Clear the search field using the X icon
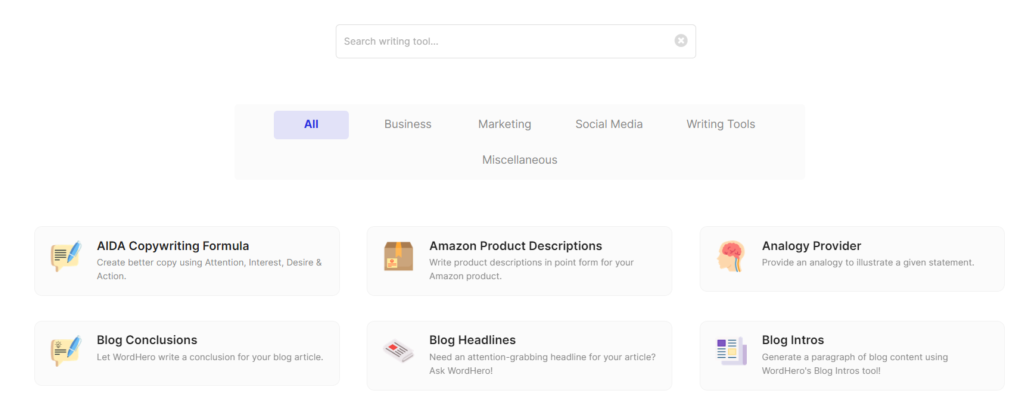 coord(681,41)
